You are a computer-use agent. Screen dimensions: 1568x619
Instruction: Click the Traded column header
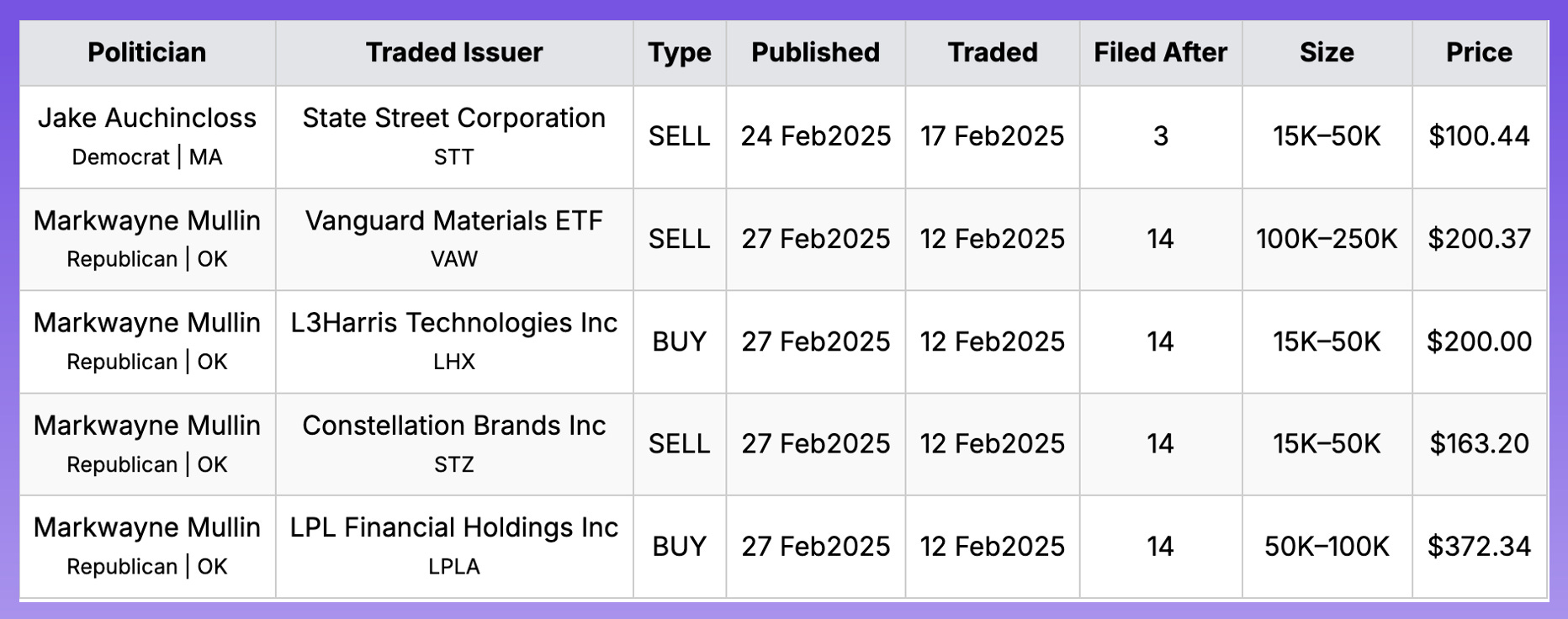tap(992, 52)
